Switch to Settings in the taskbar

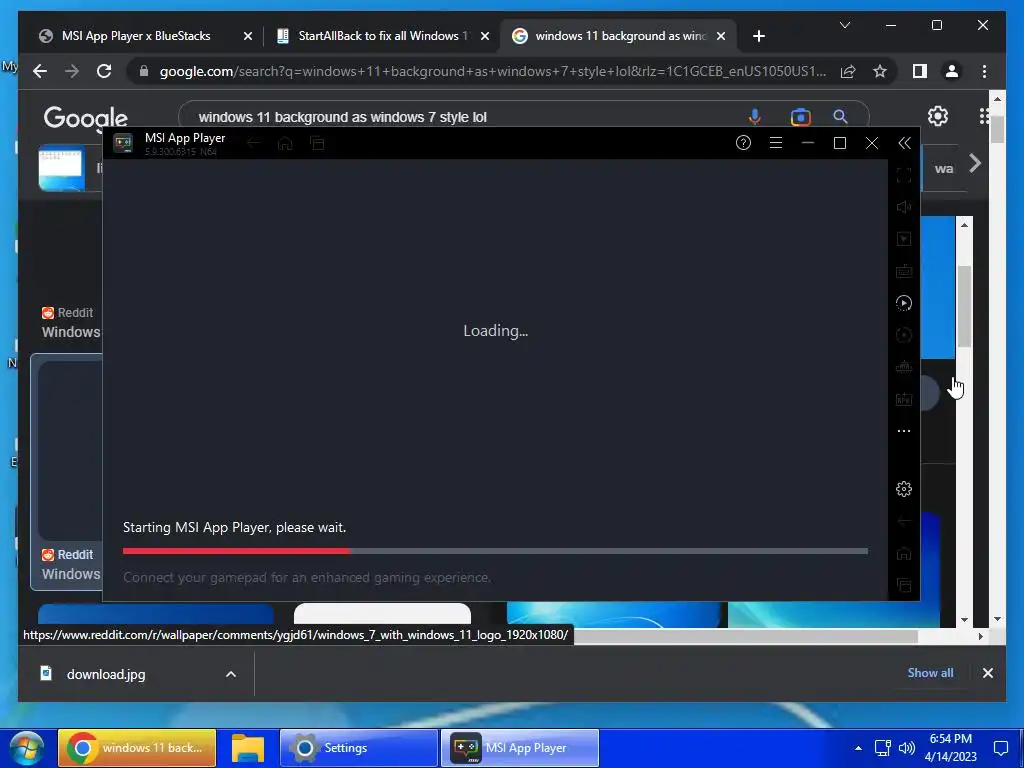(x=359, y=748)
